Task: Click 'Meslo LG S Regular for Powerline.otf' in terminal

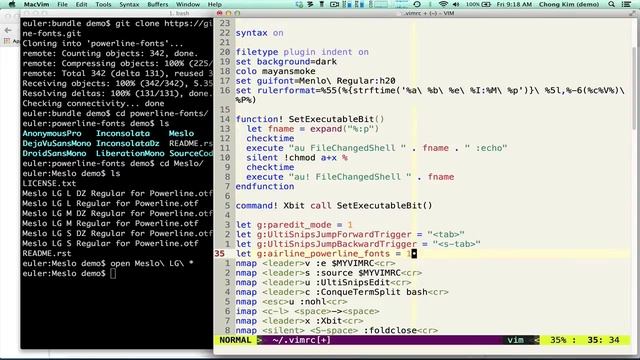Action: [110, 243]
